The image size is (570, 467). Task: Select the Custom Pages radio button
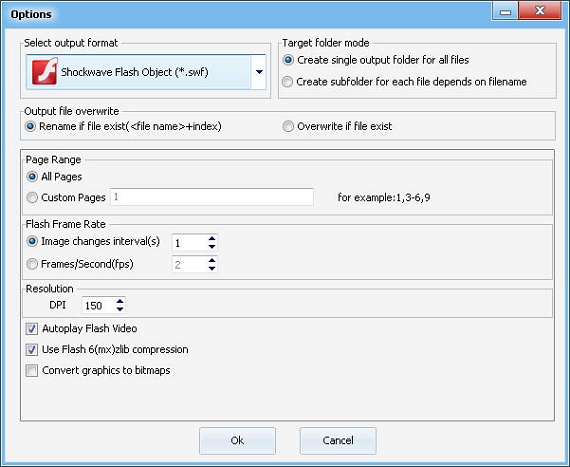(32, 197)
